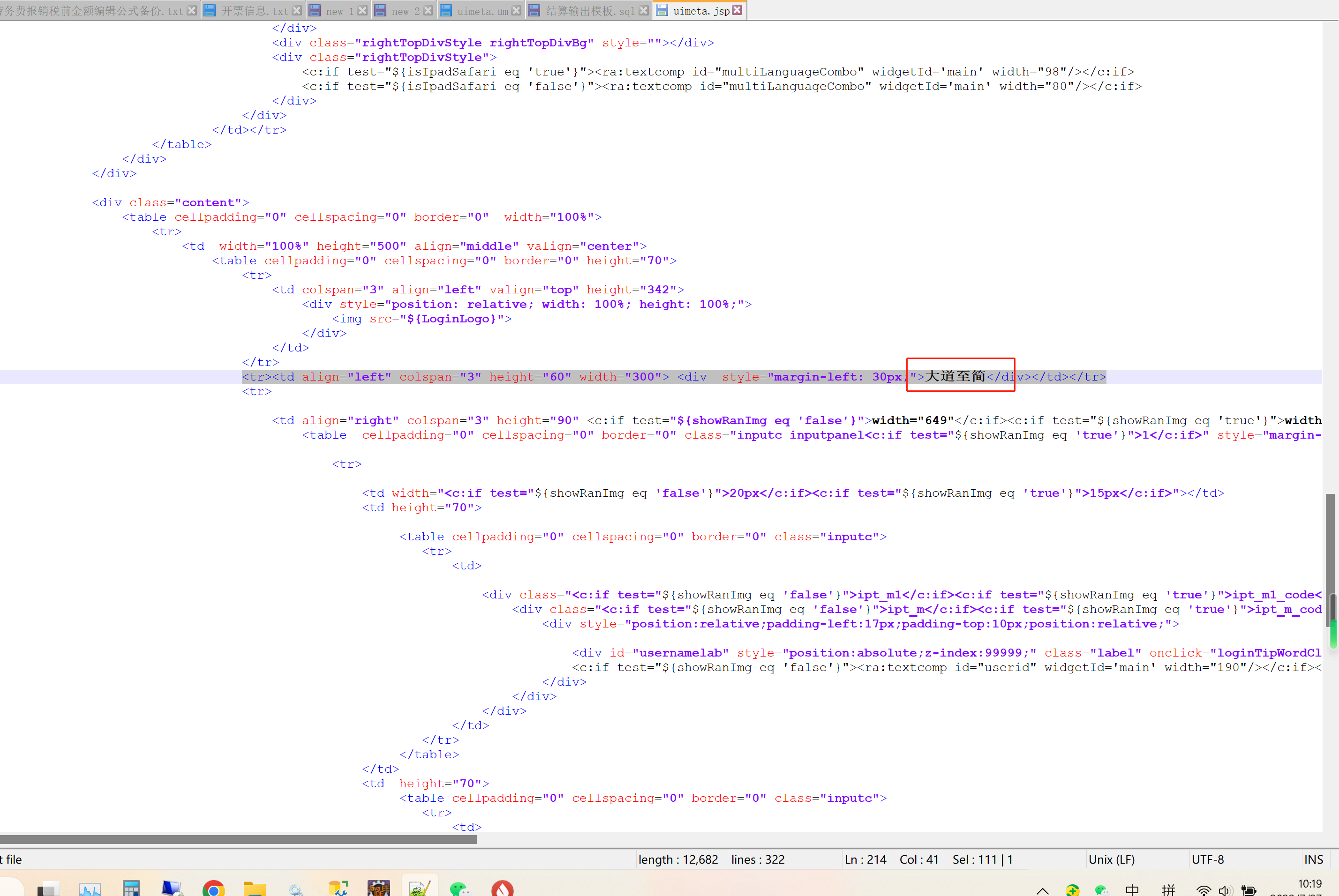
Task: Open WeChat from the taskbar
Action: coord(459,888)
